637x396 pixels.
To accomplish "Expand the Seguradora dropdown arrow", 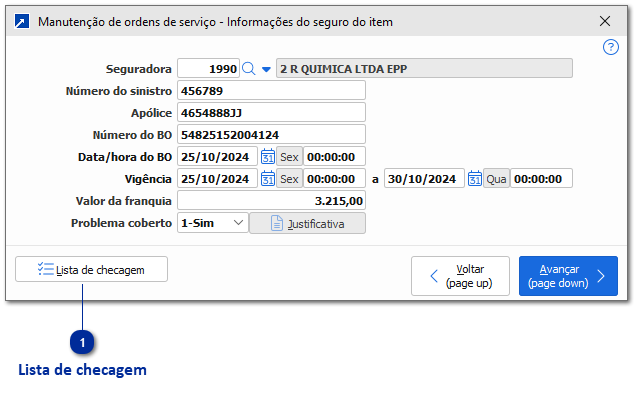I will 266,69.
